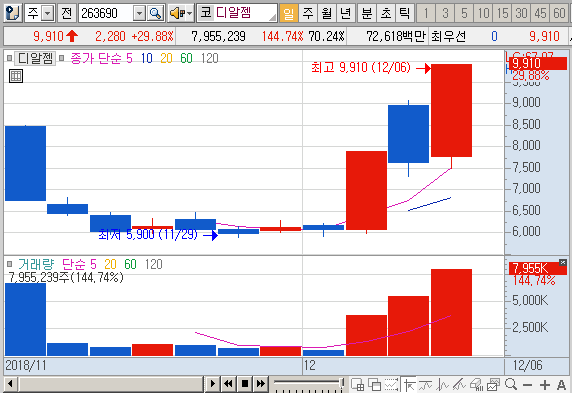
Task: Click the rewind double-arrow button
Action: click(x=228, y=384)
